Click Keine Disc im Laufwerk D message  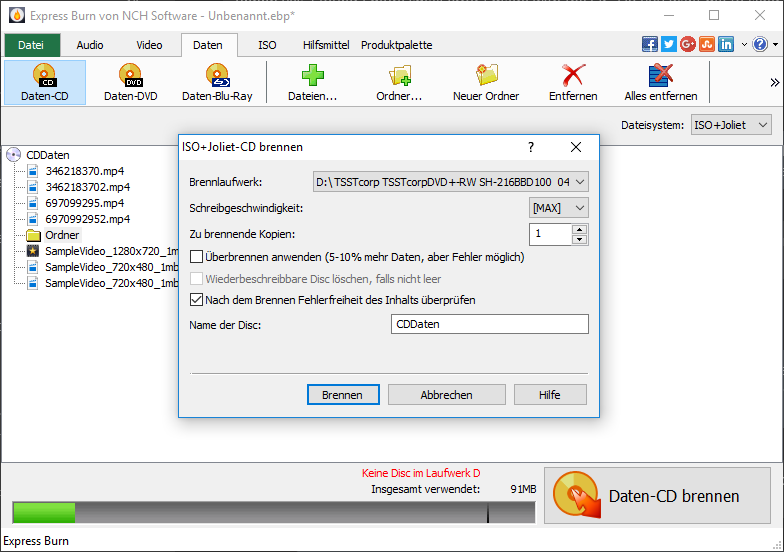pos(421,473)
